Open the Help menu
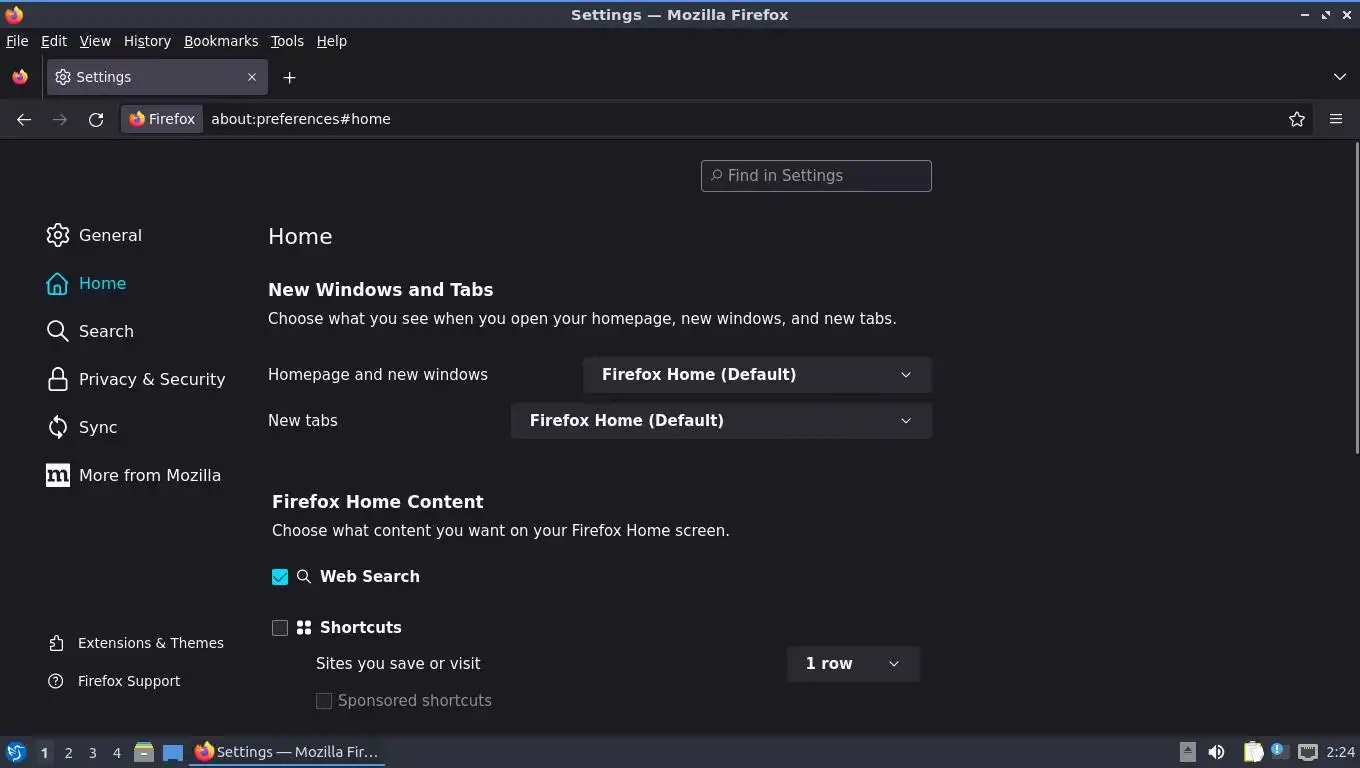 (x=332, y=41)
